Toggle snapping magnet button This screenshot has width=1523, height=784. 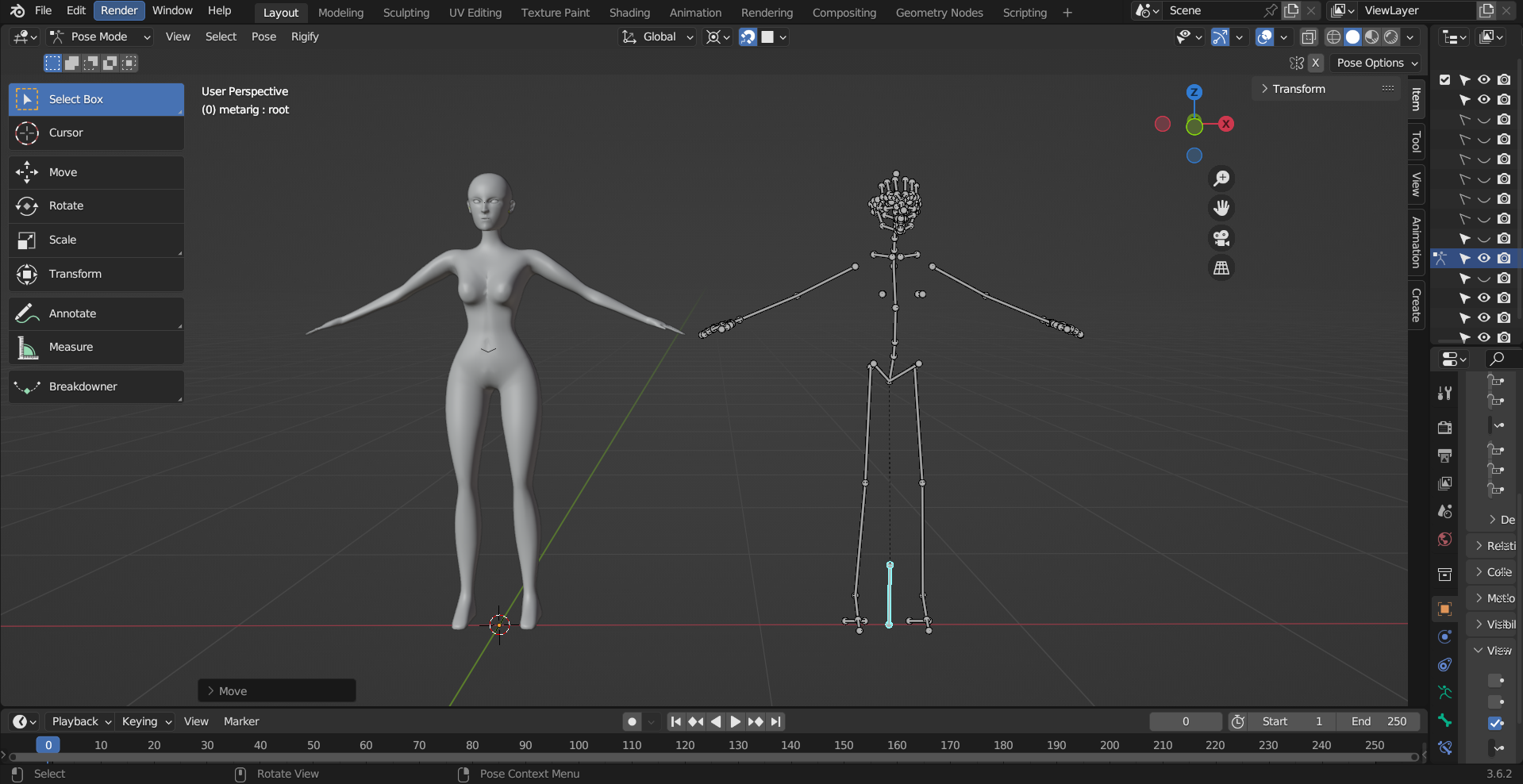(748, 37)
